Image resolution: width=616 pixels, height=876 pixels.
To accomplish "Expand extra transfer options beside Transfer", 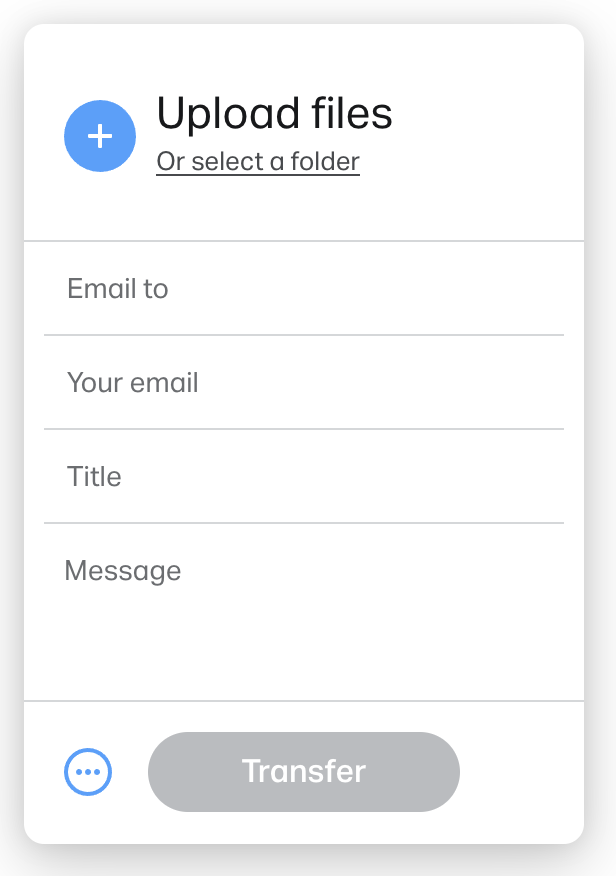I will click(88, 772).
